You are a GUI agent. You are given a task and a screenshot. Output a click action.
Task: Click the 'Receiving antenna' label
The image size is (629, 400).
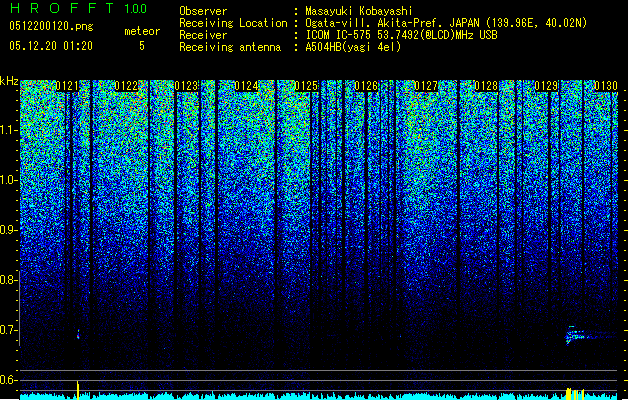pyautogui.click(x=230, y=47)
